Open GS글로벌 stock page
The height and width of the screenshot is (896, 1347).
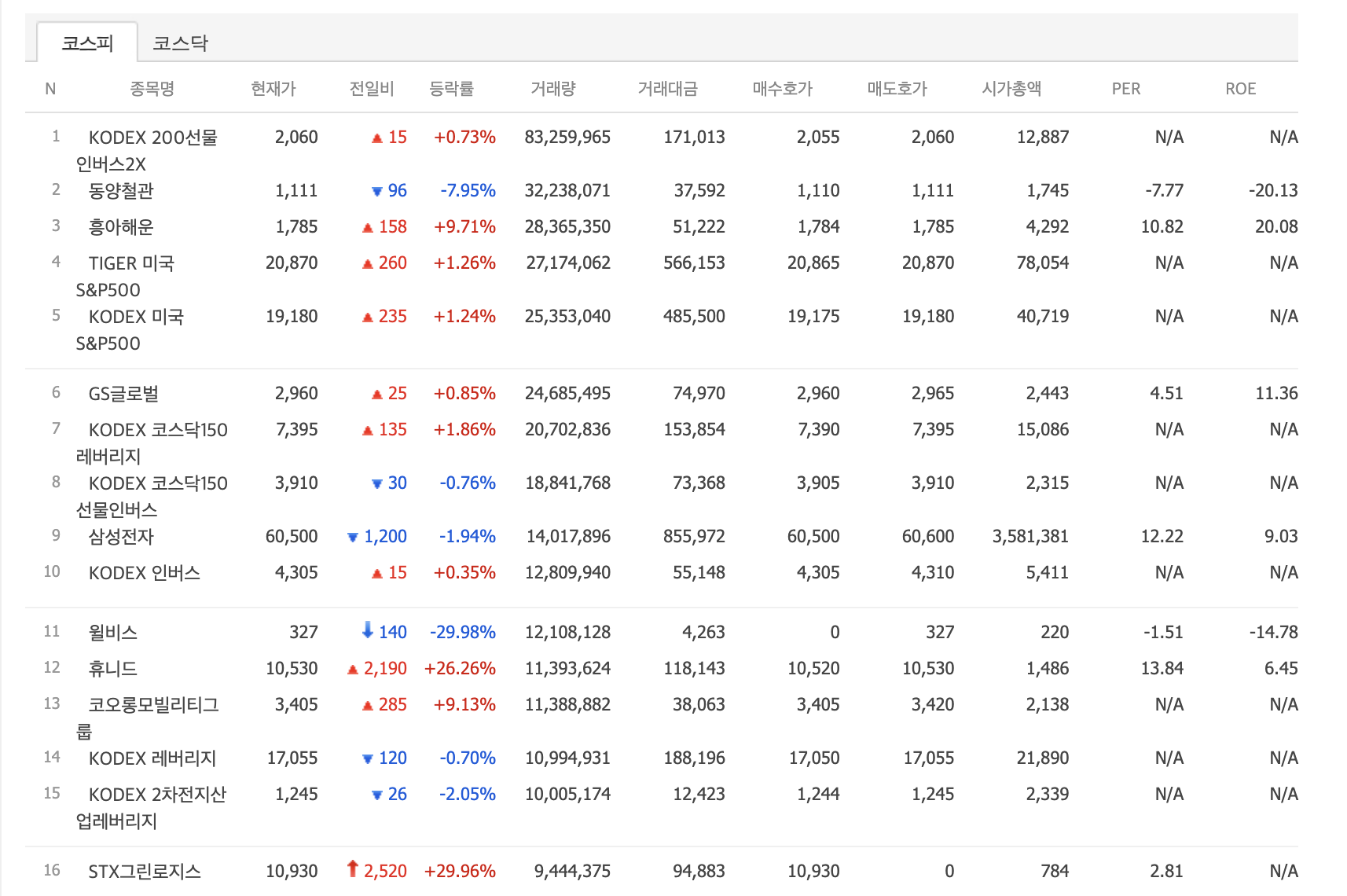point(123,393)
